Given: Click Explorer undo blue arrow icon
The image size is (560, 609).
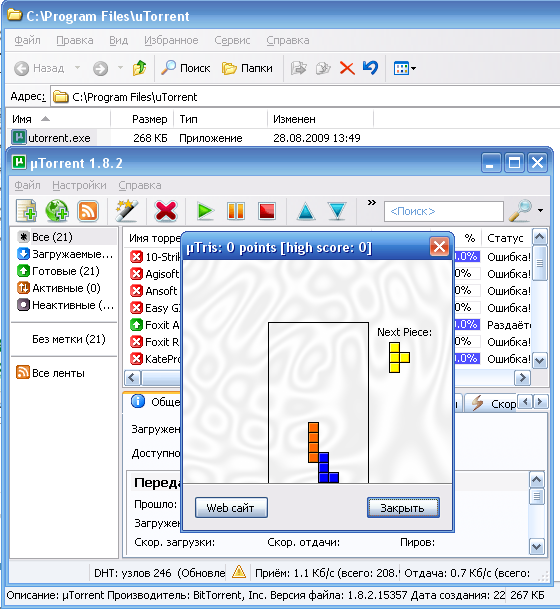Looking at the screenshot, I should coord(370,68).
